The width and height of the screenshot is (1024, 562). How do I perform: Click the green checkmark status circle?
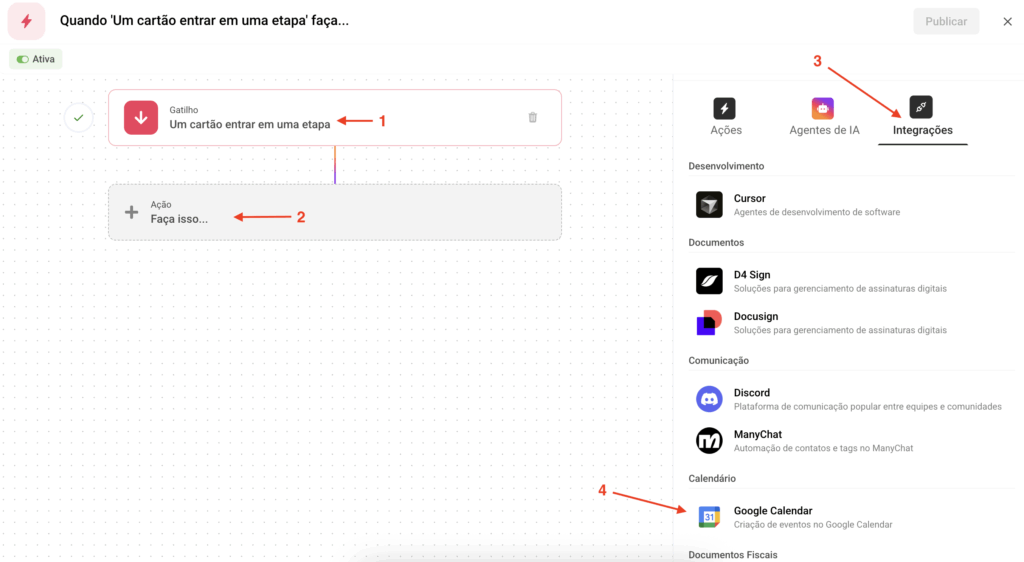(x=78, y=118)
